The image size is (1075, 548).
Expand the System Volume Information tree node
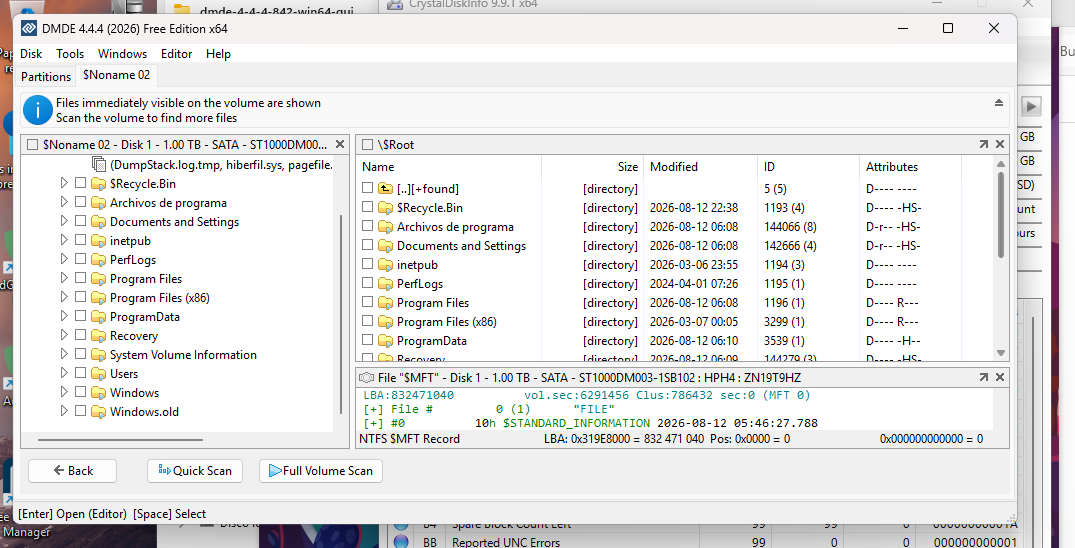coord(64,355)
